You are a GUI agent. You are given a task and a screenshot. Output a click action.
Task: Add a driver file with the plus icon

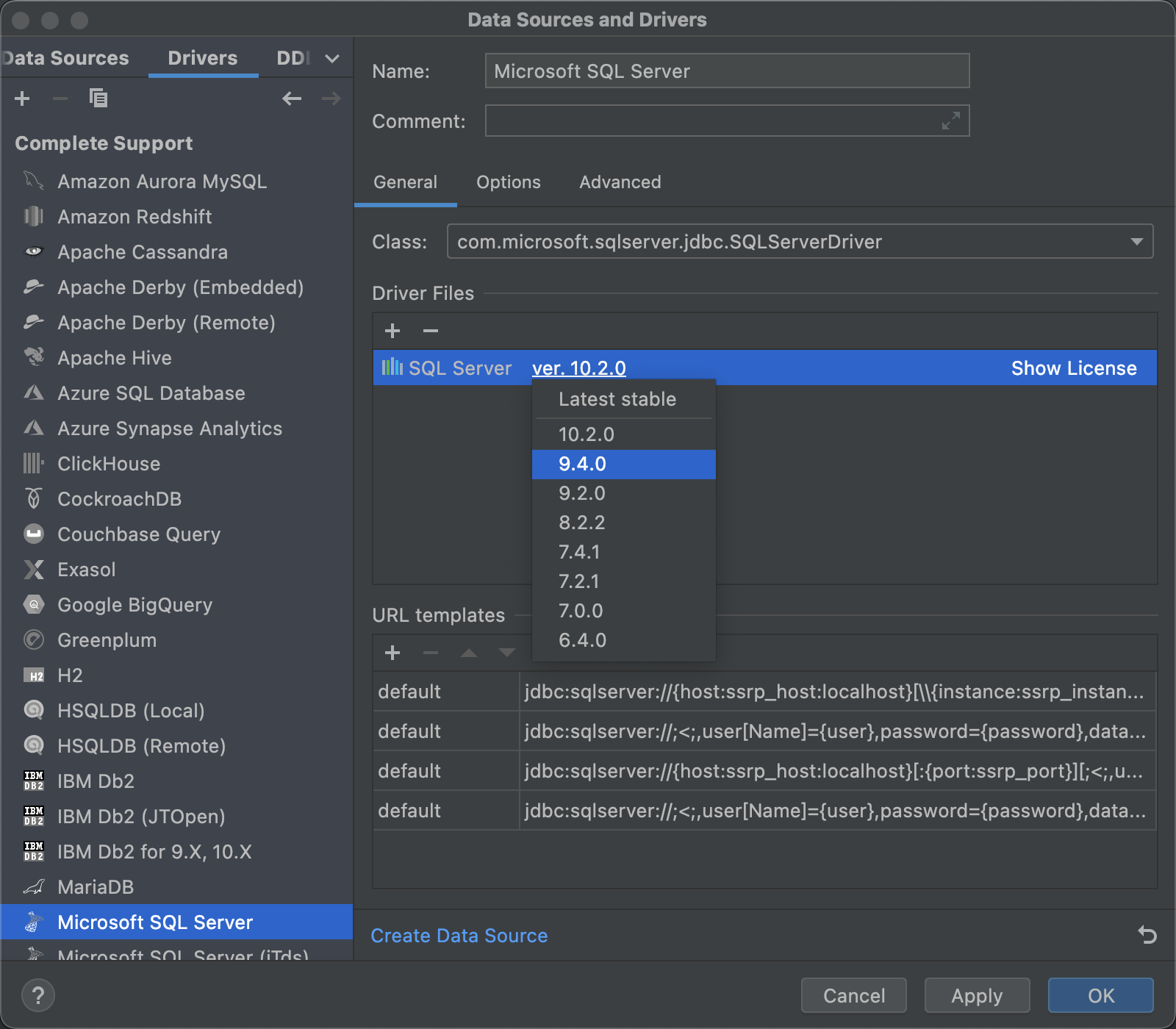click(392, 331)
